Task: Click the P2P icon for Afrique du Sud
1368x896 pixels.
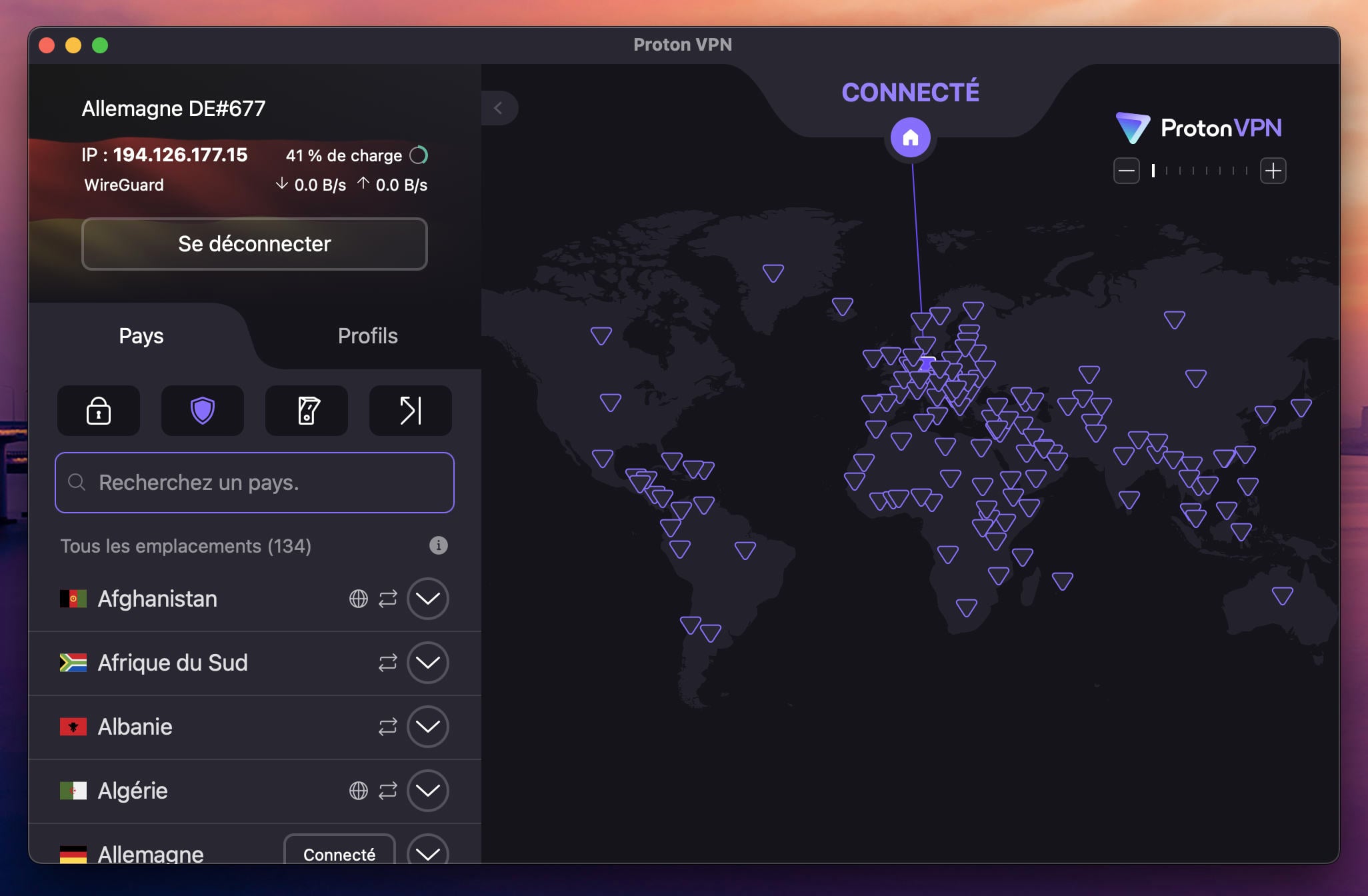Action: 387,663
